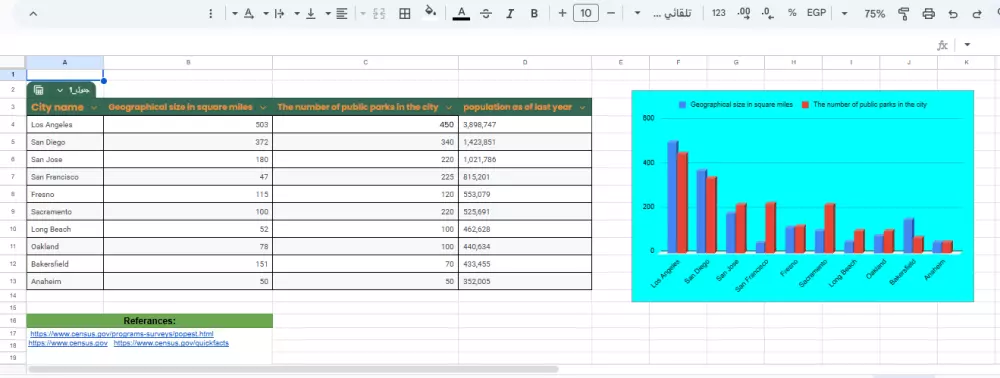Open vertical align dropdown arrow
Viewport: 1000px width, 378px height.
click(x=297, y=13)
